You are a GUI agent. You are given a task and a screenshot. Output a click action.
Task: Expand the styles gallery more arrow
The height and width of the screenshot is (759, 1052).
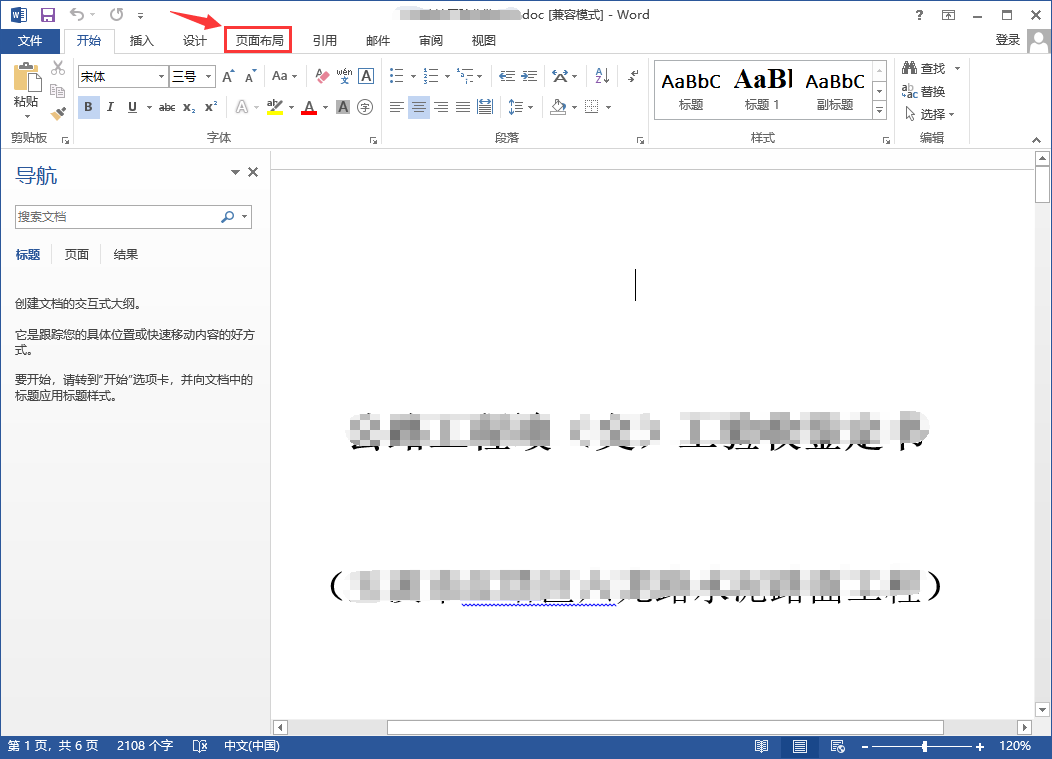tap(879, 110)
